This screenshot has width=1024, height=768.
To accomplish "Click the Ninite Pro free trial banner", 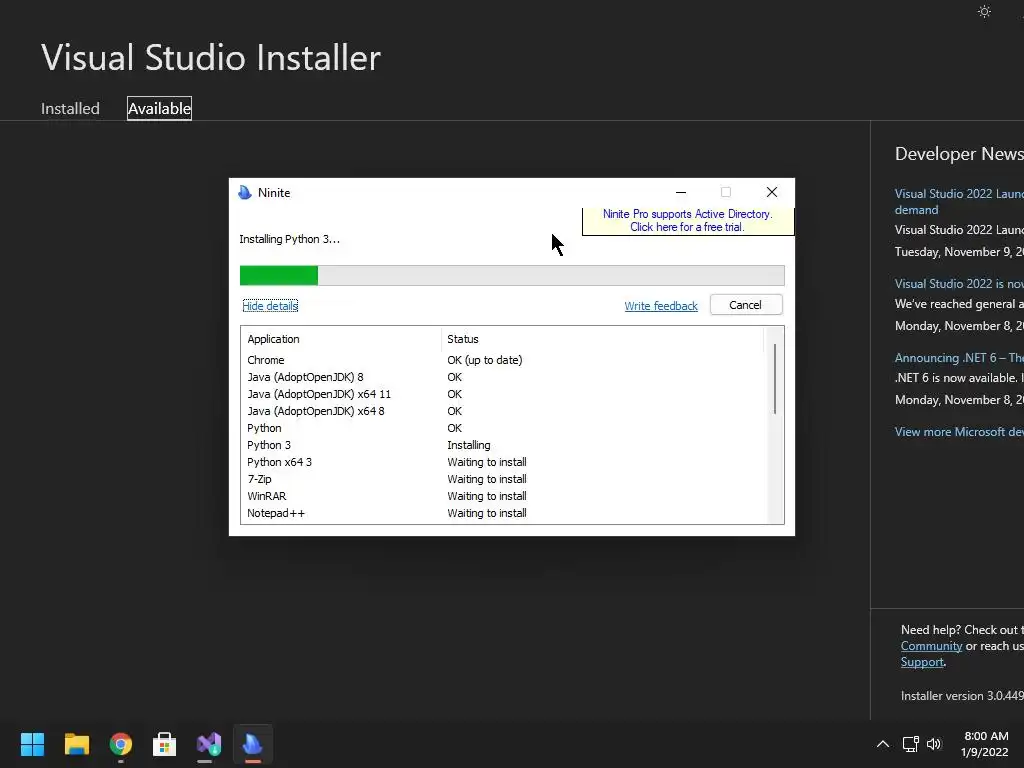I will point(688,221).
